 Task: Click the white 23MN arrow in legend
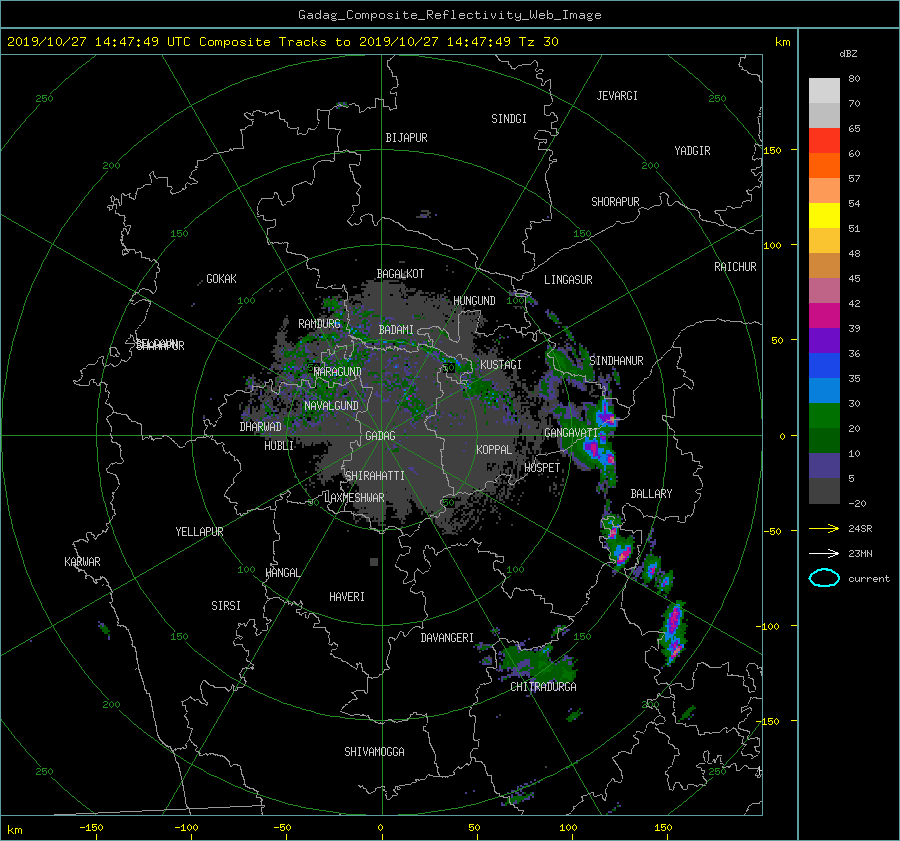tap(824, 554)
